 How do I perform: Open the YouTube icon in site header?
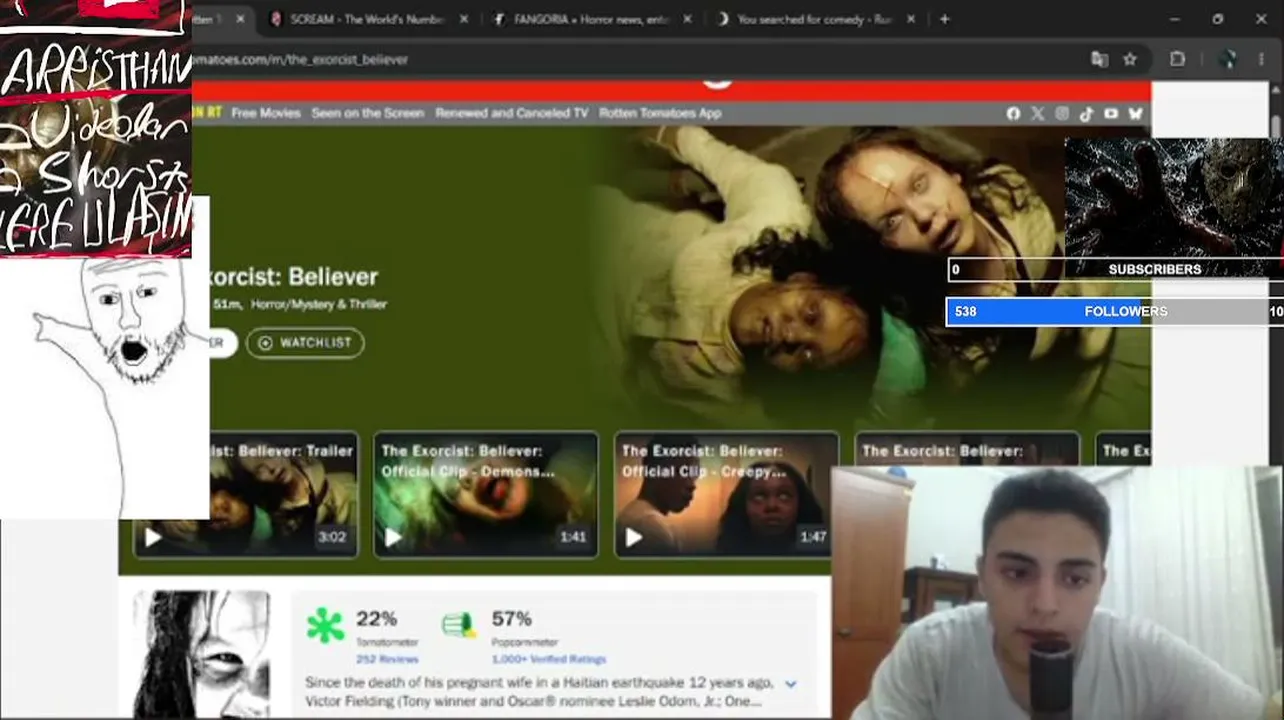point(1111,114)
